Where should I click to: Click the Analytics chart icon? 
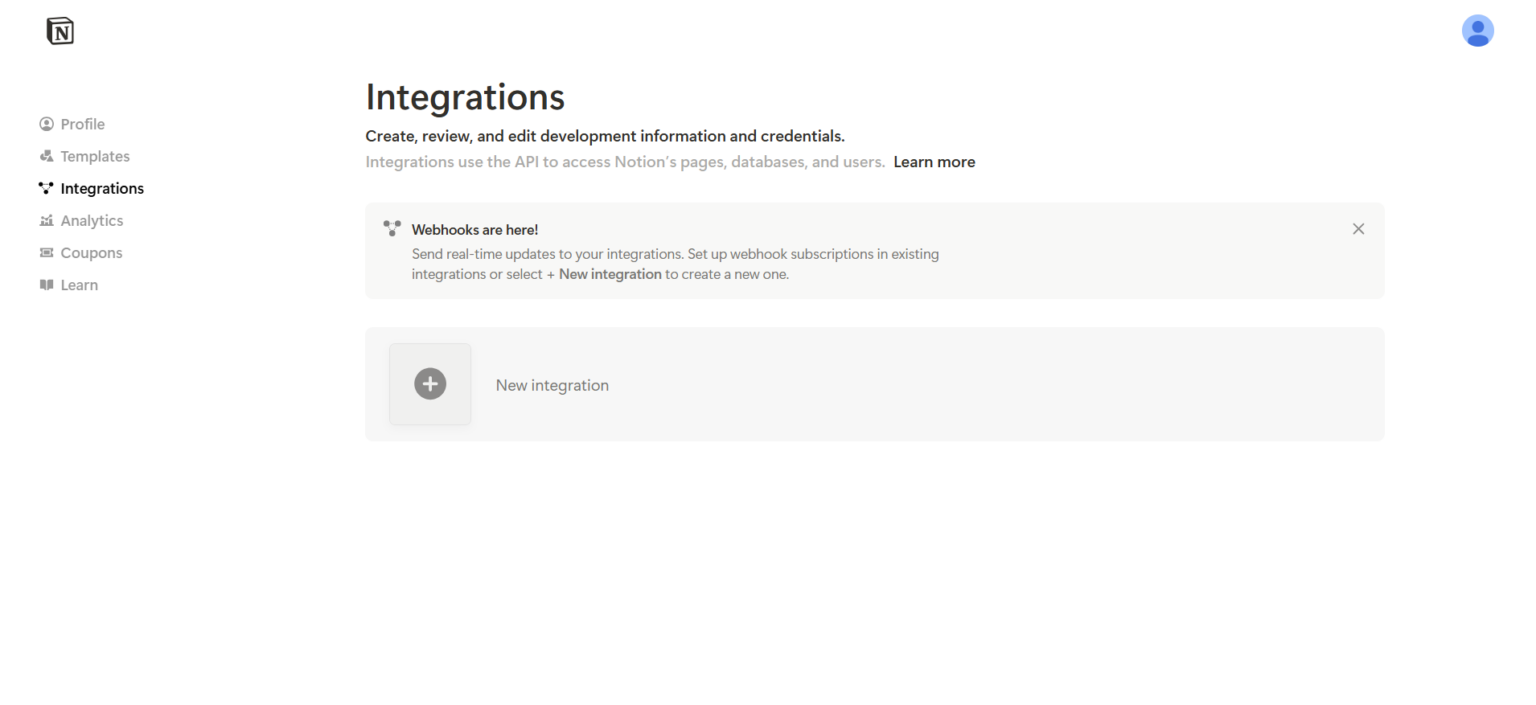pyautogui.click(x=46, y=220)
